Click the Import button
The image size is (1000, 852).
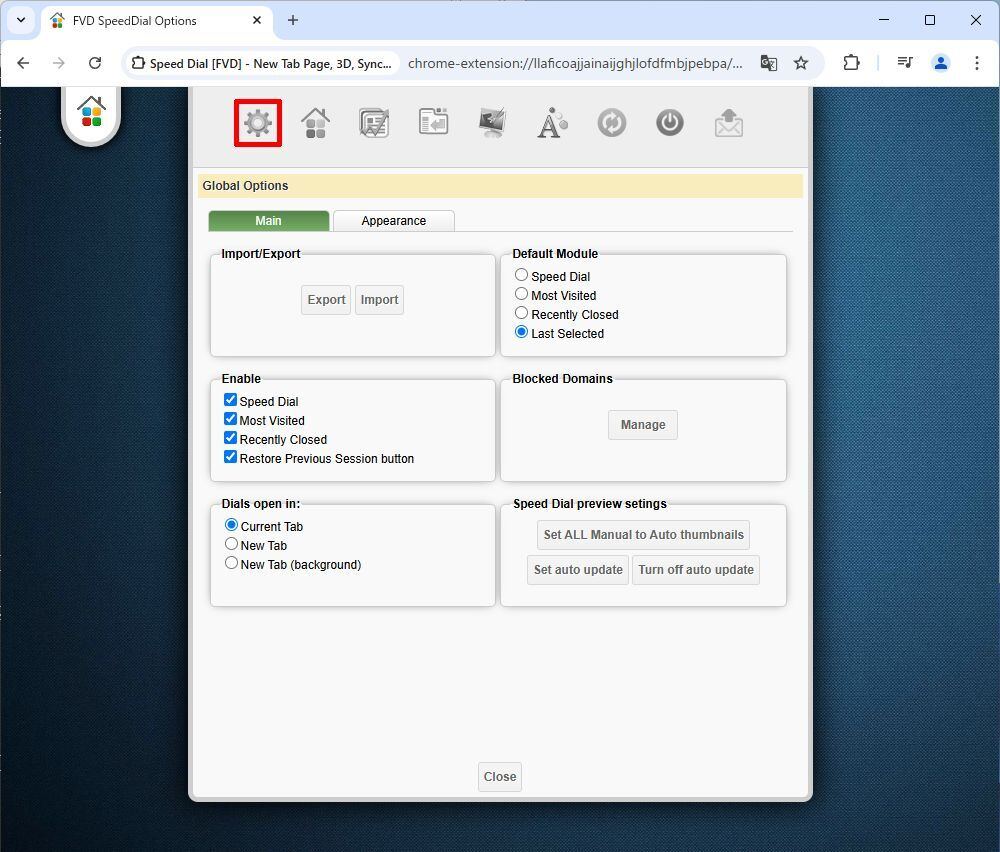pos(379,300)
